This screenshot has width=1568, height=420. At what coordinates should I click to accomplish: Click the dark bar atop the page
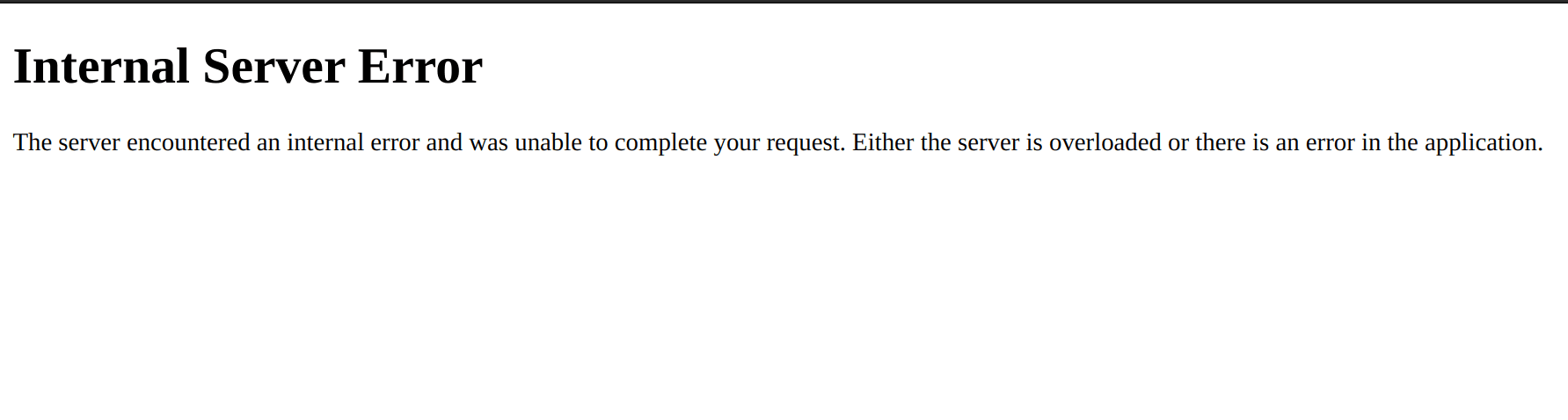(x=784, y=1)
